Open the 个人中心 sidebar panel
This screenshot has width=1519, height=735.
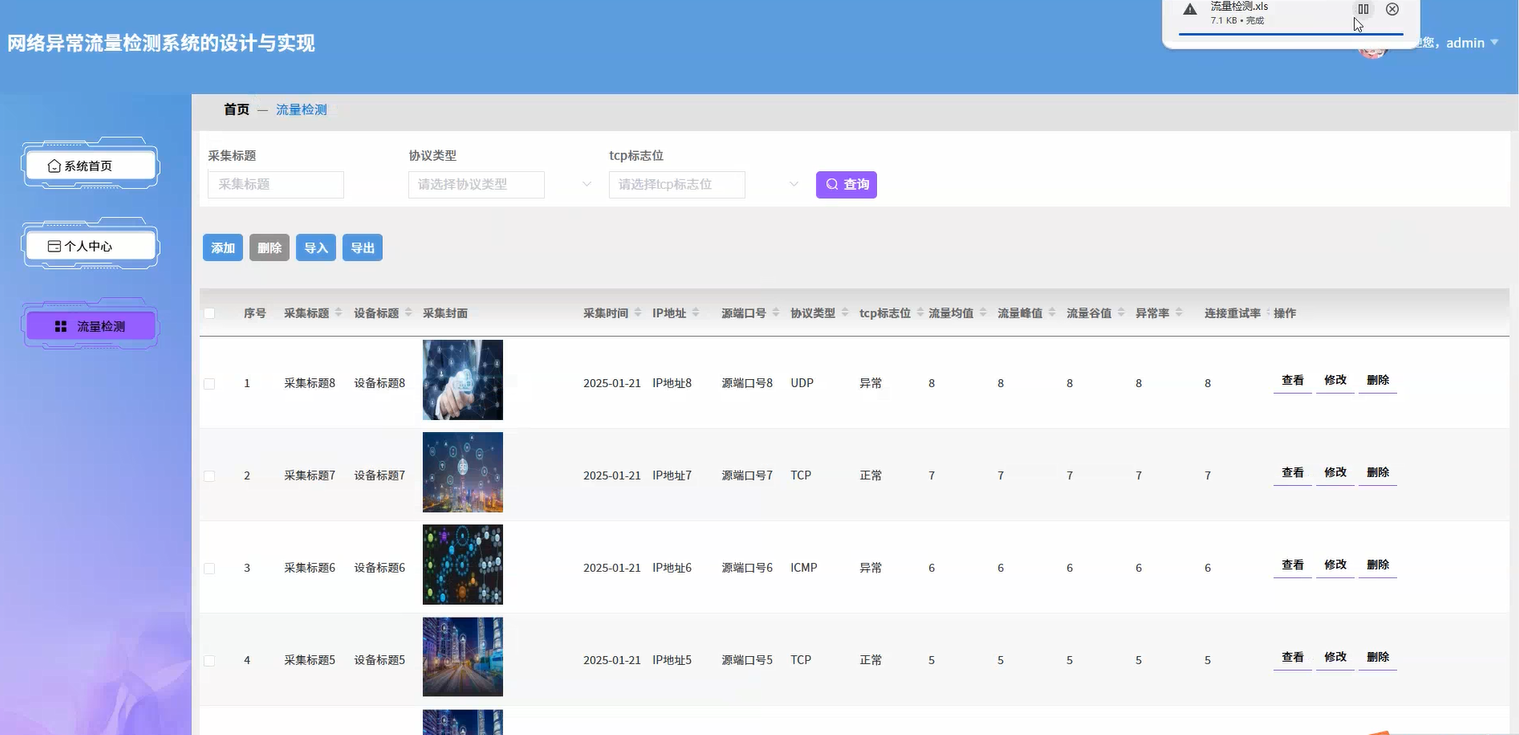(89, 245)
